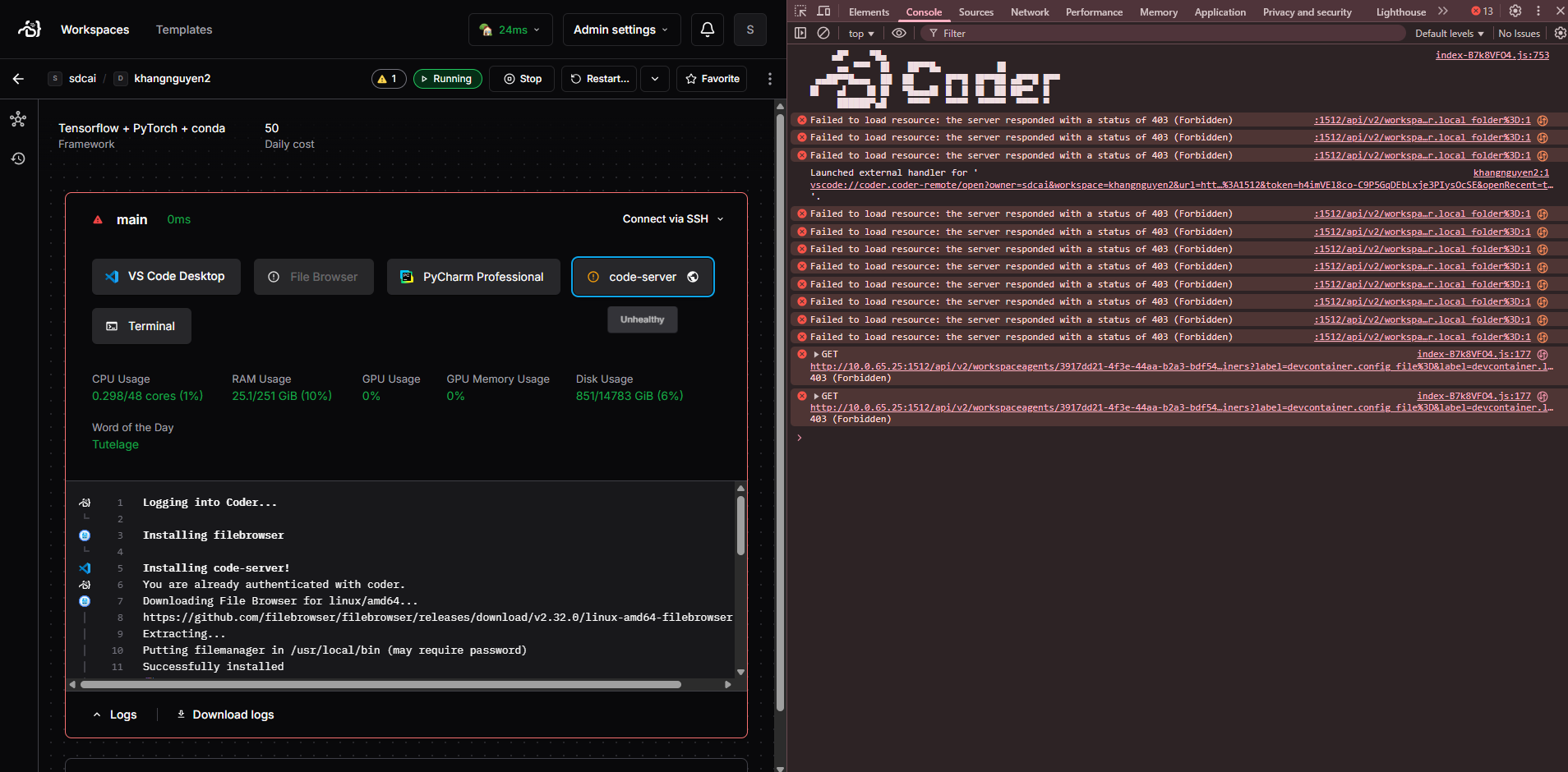Expand the last GET 403 error entry

(816, 396)
